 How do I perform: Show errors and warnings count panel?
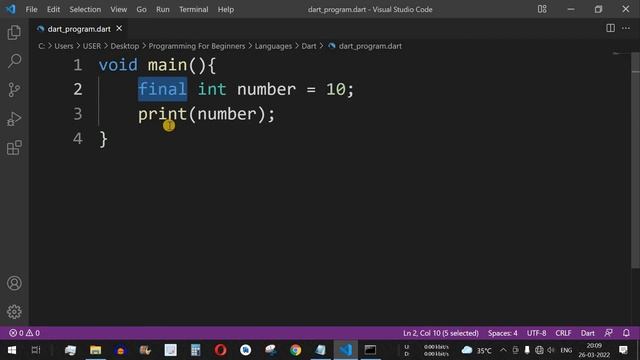click(24, 333)
